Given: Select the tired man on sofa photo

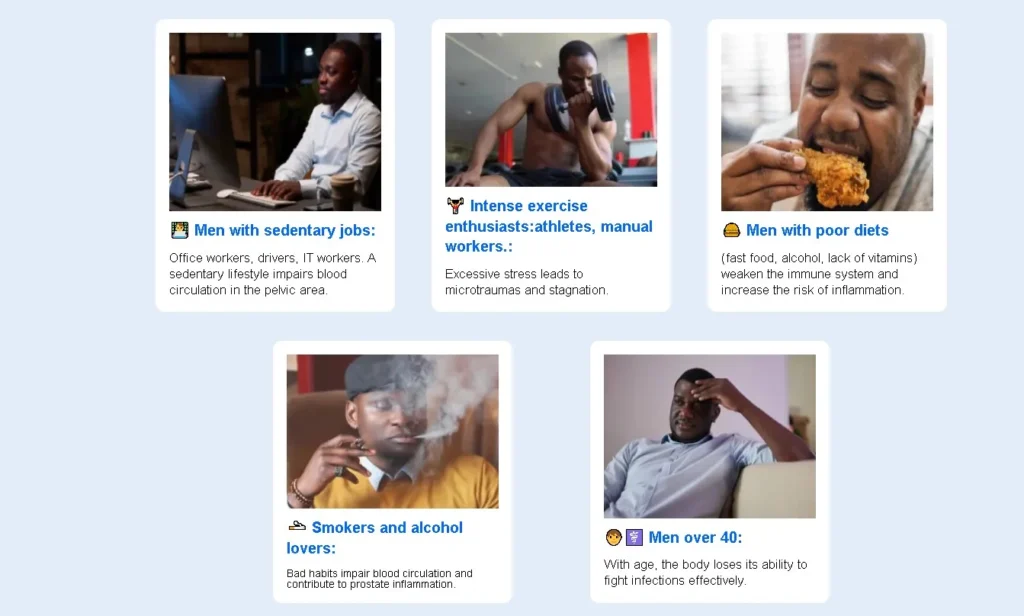Looking at the screenshot, I should [709, 435].
